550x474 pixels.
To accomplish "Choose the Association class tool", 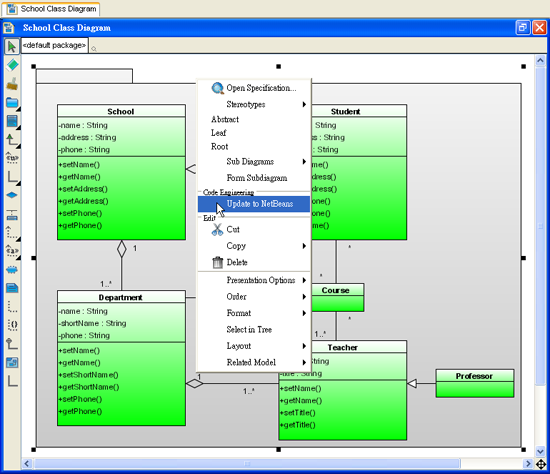I will coord(12,214).
